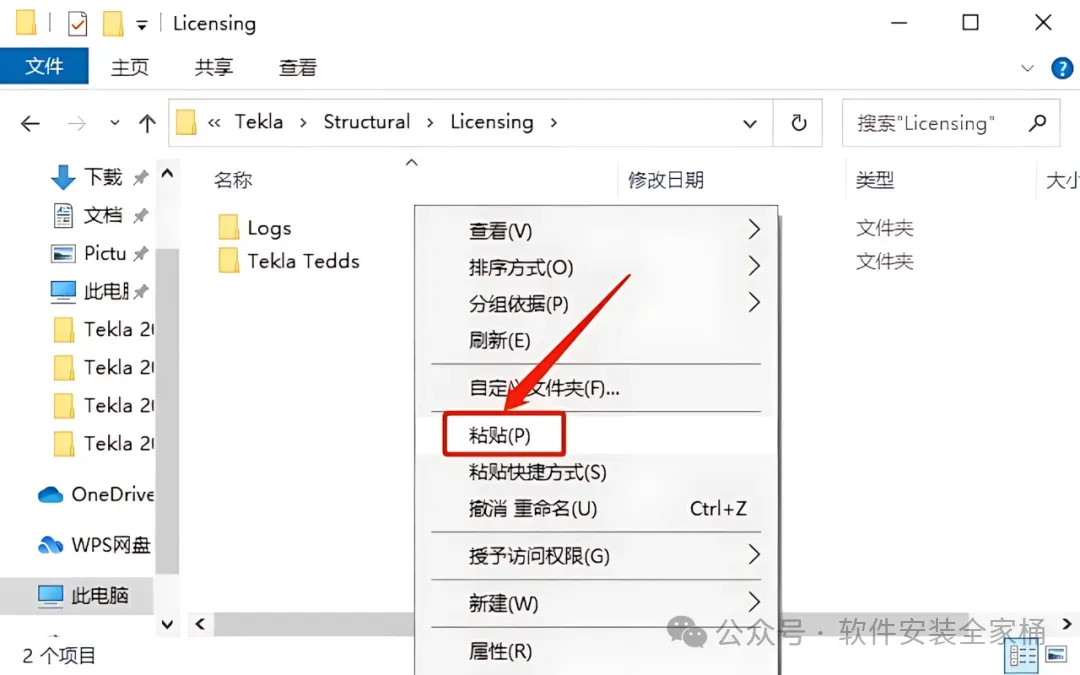Expand the address bar history dropdown
This screenshot has width=1080, height=675.
click(x=749, y=124)
